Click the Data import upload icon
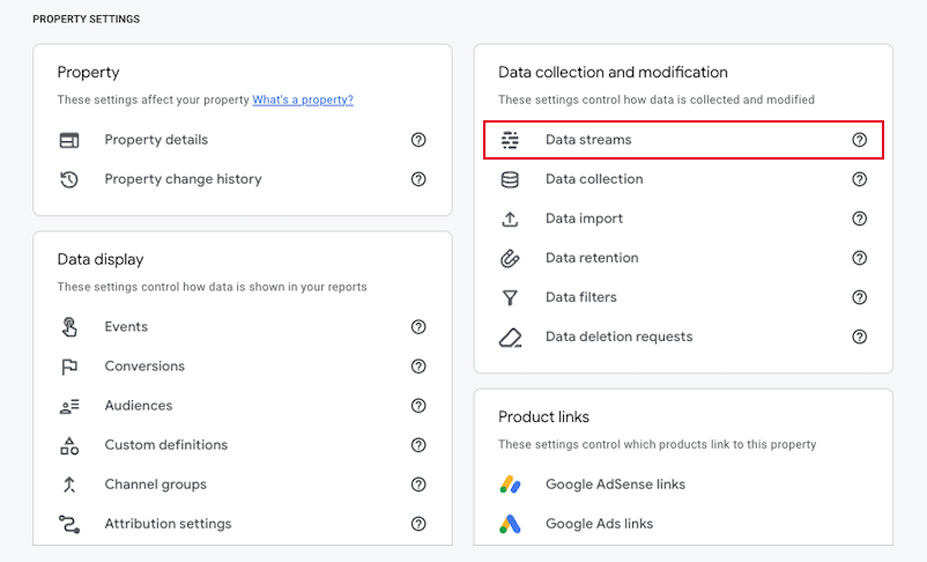 [510, 219]
